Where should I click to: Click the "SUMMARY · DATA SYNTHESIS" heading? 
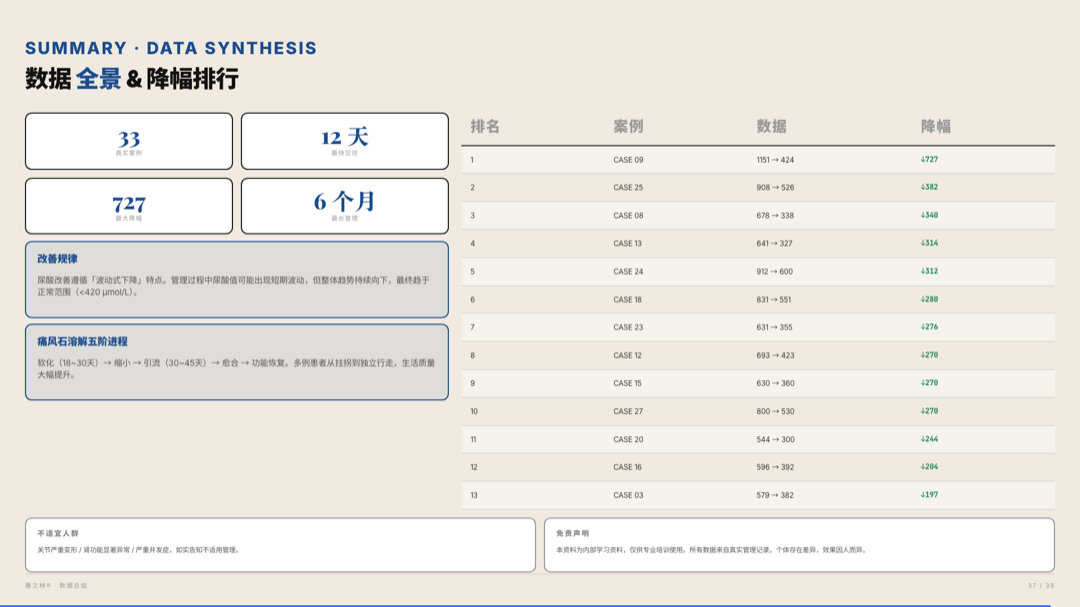tap(171, 48)
